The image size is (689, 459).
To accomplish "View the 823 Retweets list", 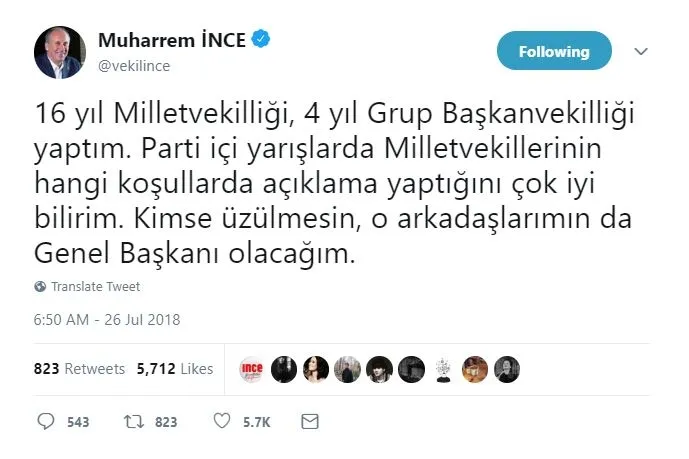I will [x=79, y=368].
